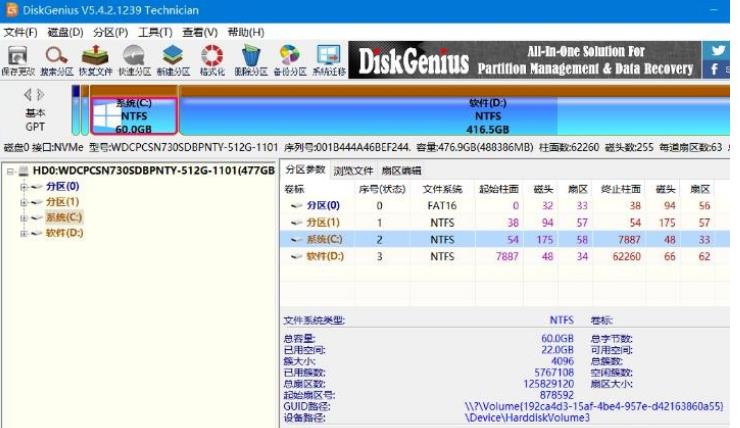740x428 pixels.
Task: Click the starting sector value 878592
Action: 557,395
